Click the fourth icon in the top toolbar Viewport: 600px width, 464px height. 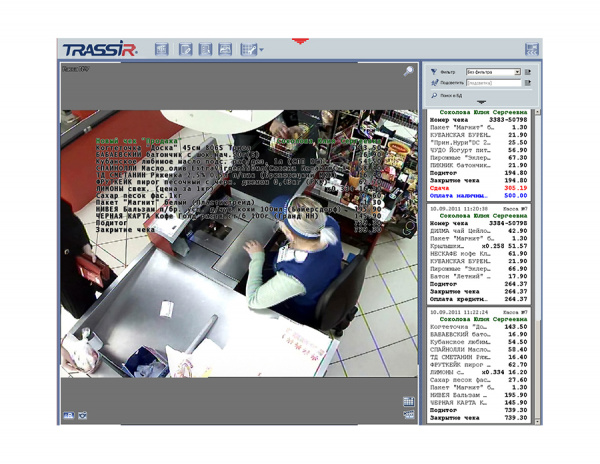click(x=226, y=49)
